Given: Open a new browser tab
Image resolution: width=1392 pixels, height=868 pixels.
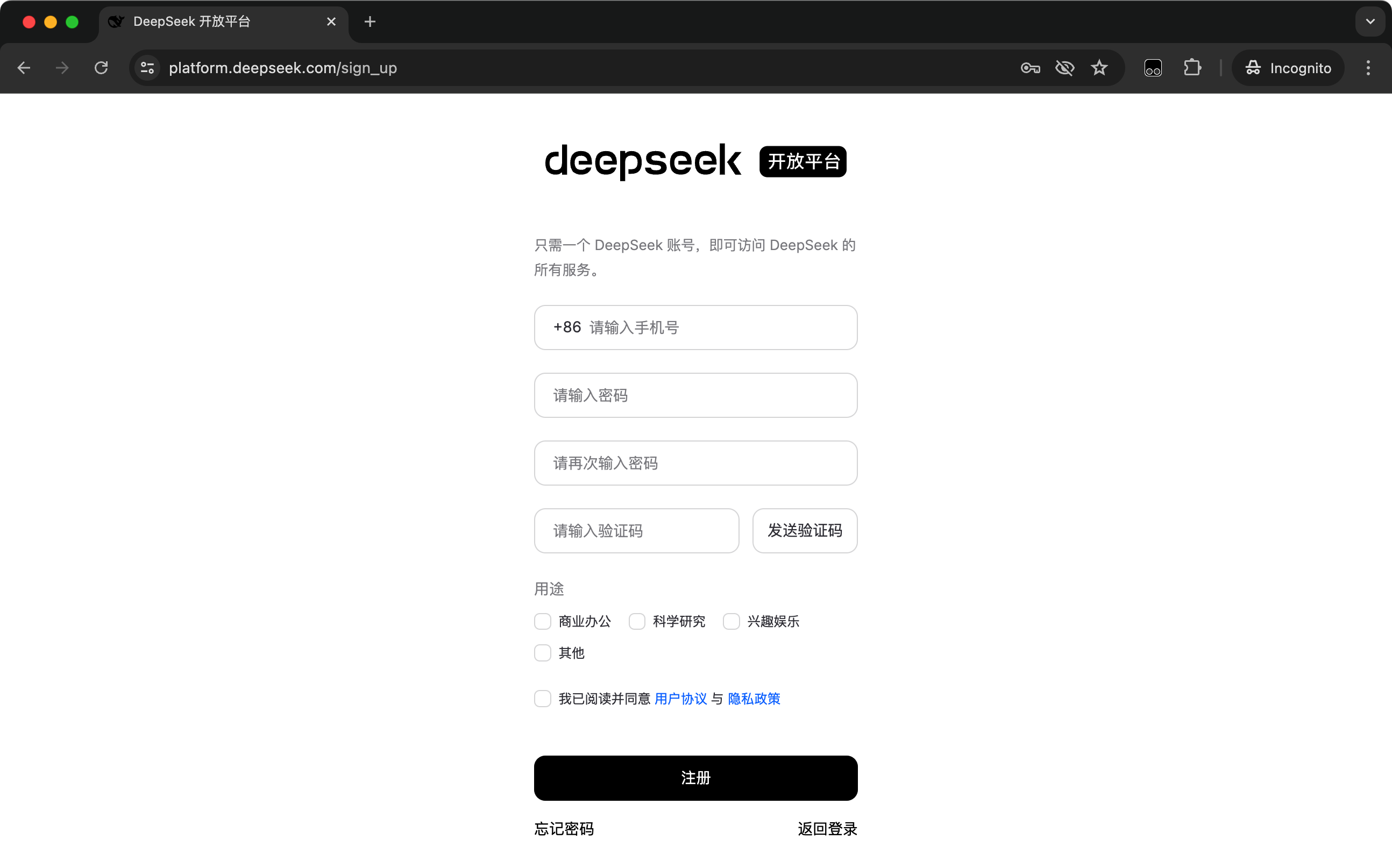Looking at the screenshot, I should pos(369,21).
